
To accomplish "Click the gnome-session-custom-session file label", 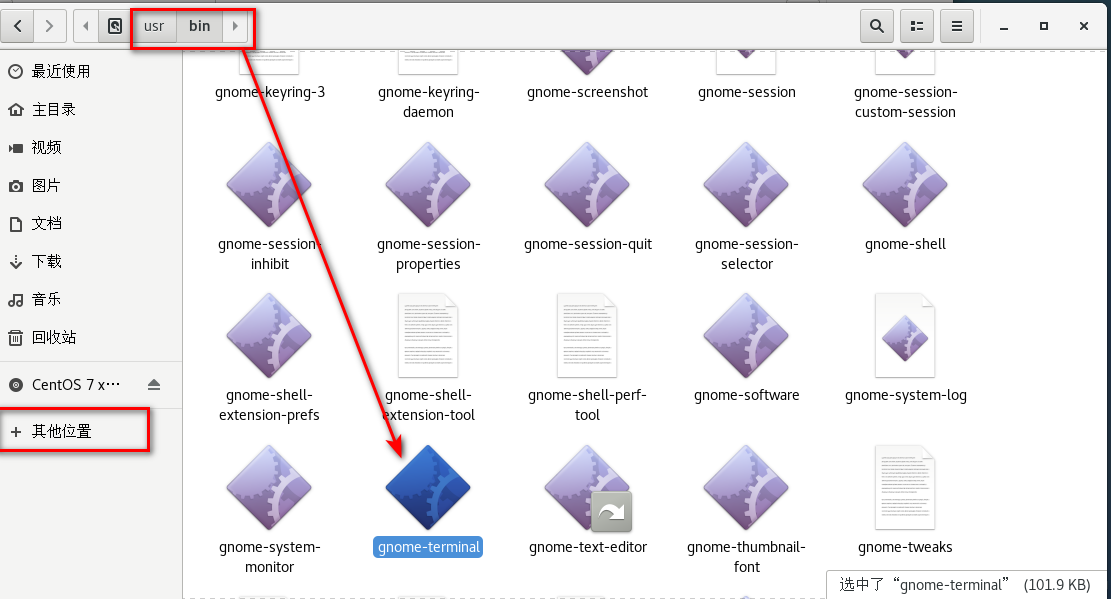I will (906, 102).
